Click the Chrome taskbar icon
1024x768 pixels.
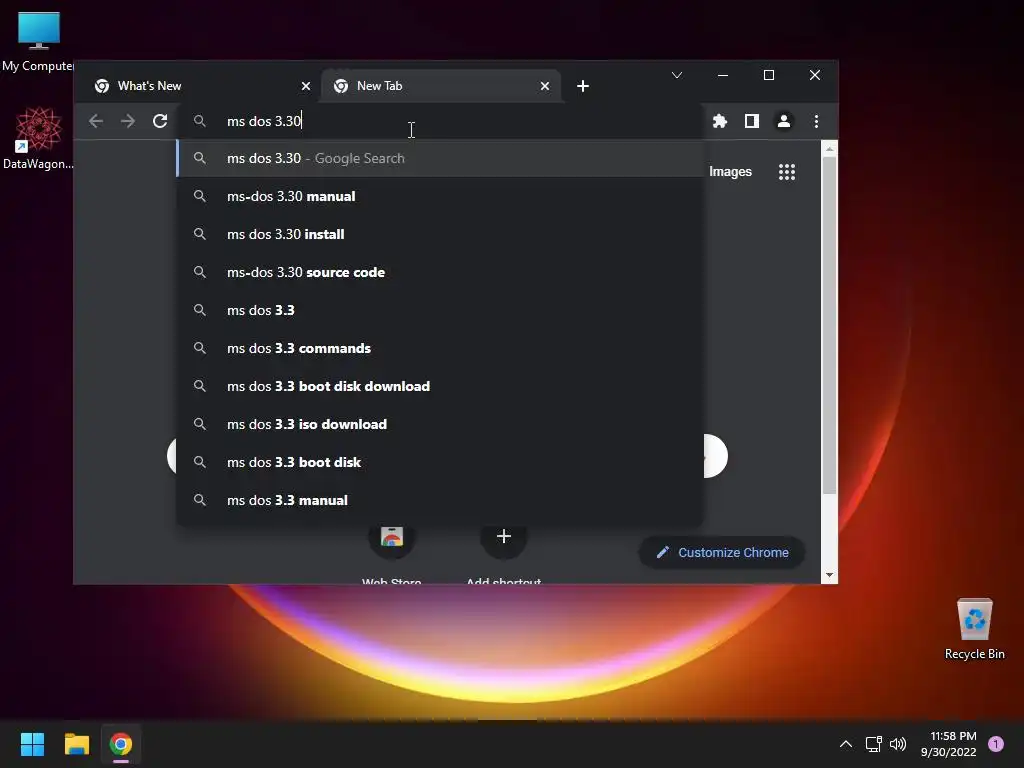pos(120,744)
